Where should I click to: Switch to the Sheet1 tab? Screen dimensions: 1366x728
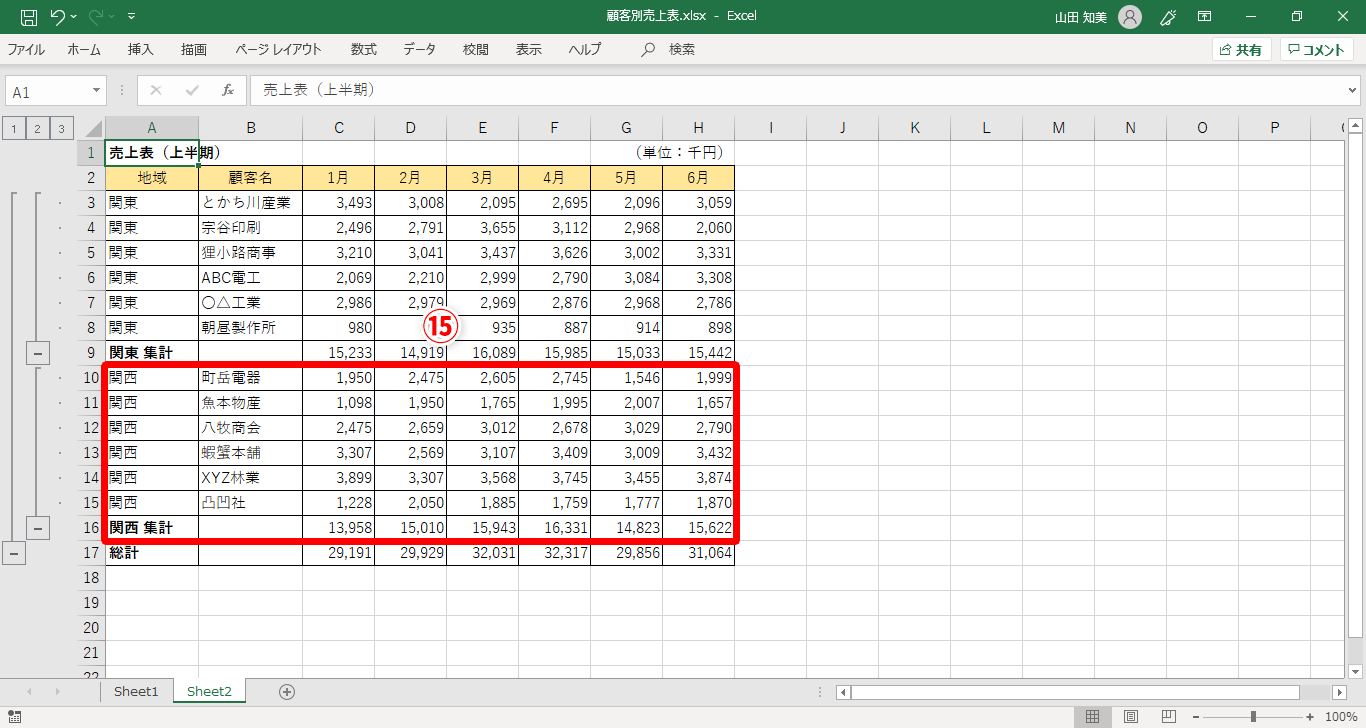[x=136, y=691]
